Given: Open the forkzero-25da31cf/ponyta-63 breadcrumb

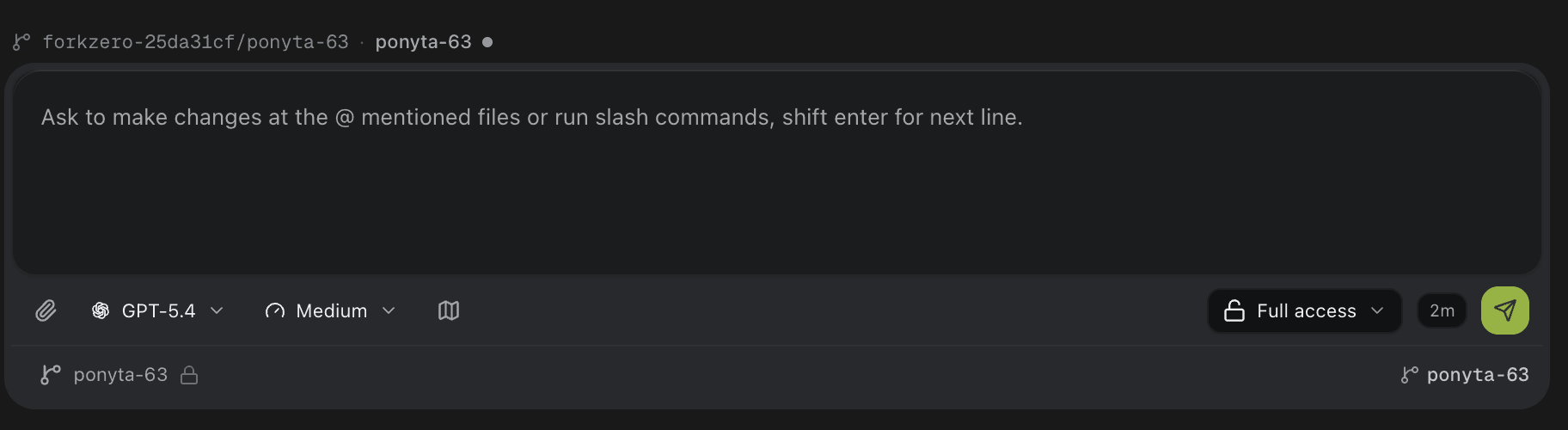Looking at the screenshot, I should (x=196, y=42).
